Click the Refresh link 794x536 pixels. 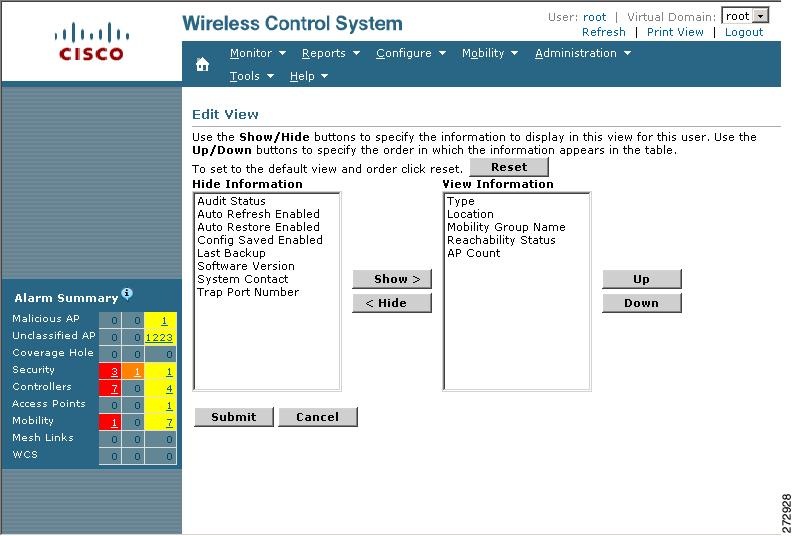[x=604, y=32]
